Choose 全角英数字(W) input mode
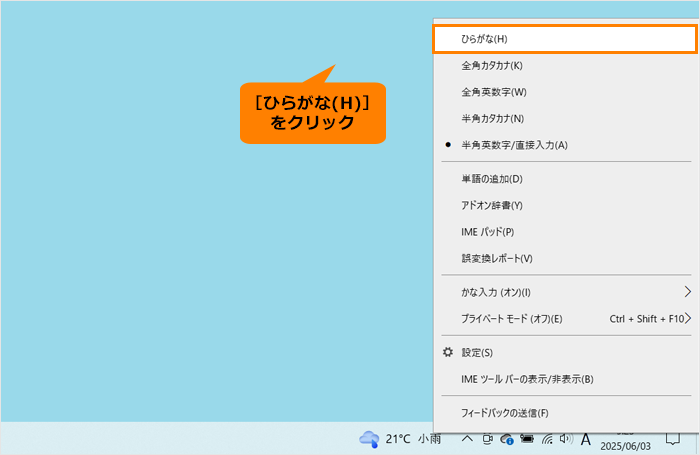 click(x=565, y=92)
